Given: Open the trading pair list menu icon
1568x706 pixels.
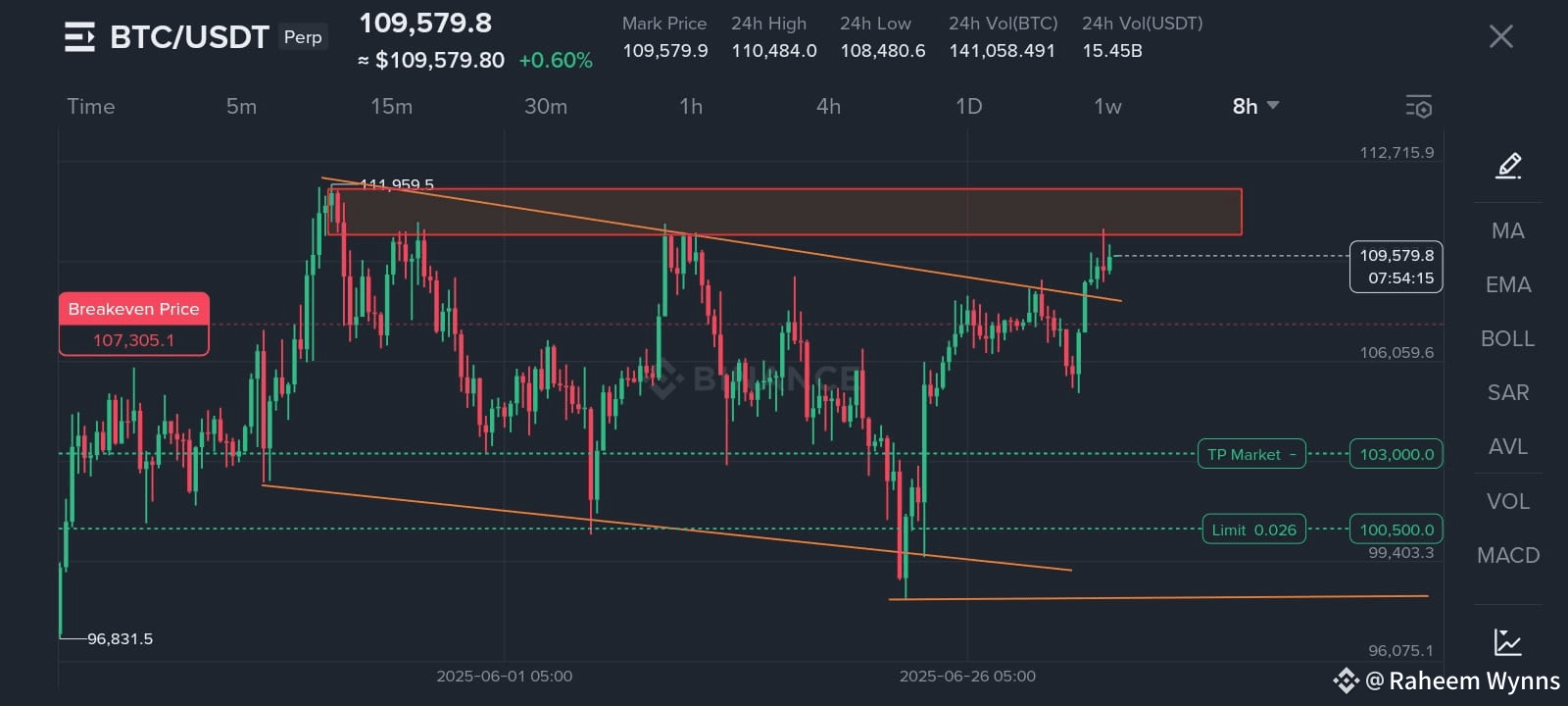Looking at the screenshot, I should pyautogui.click(x=79, y=37).
